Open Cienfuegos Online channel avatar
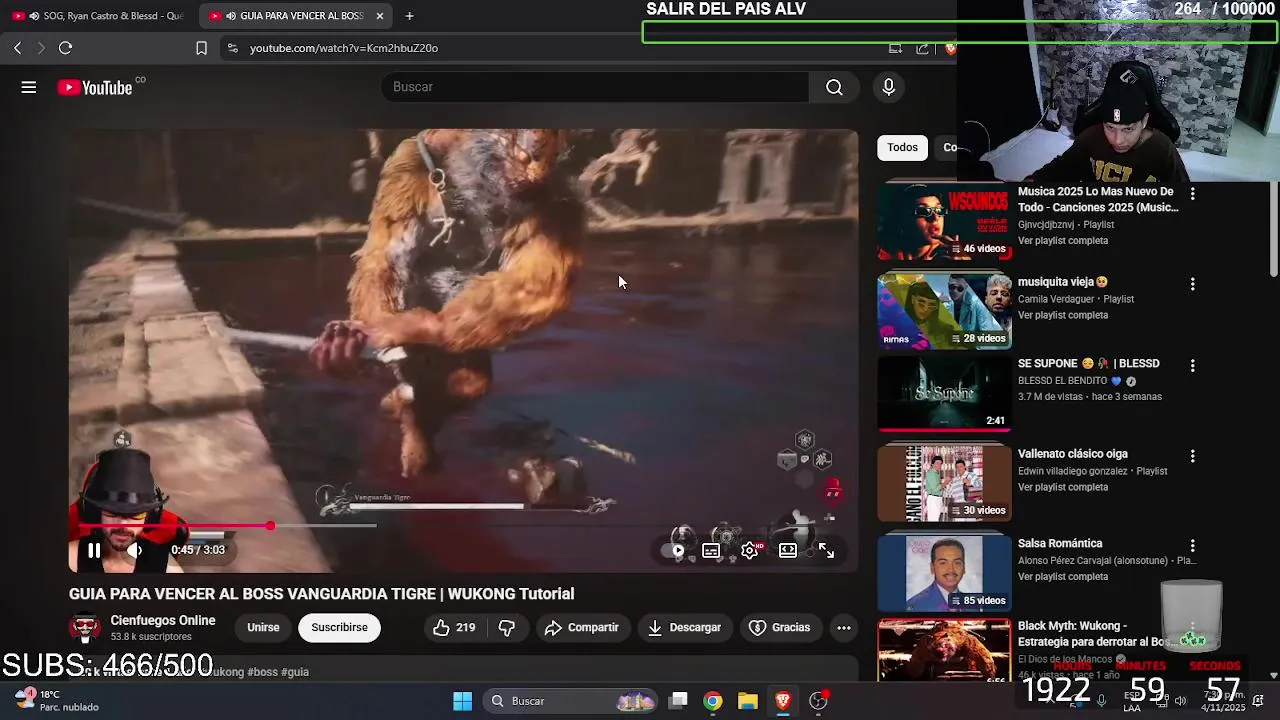The image size is (1280, 720). pos(85,628)
